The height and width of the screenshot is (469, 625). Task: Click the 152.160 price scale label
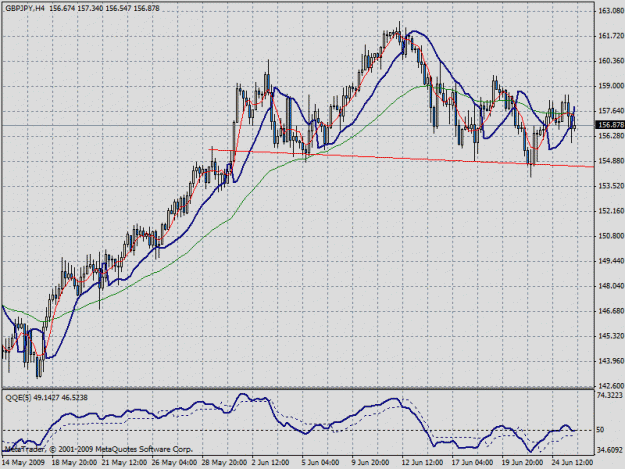[x=611, y=211]
